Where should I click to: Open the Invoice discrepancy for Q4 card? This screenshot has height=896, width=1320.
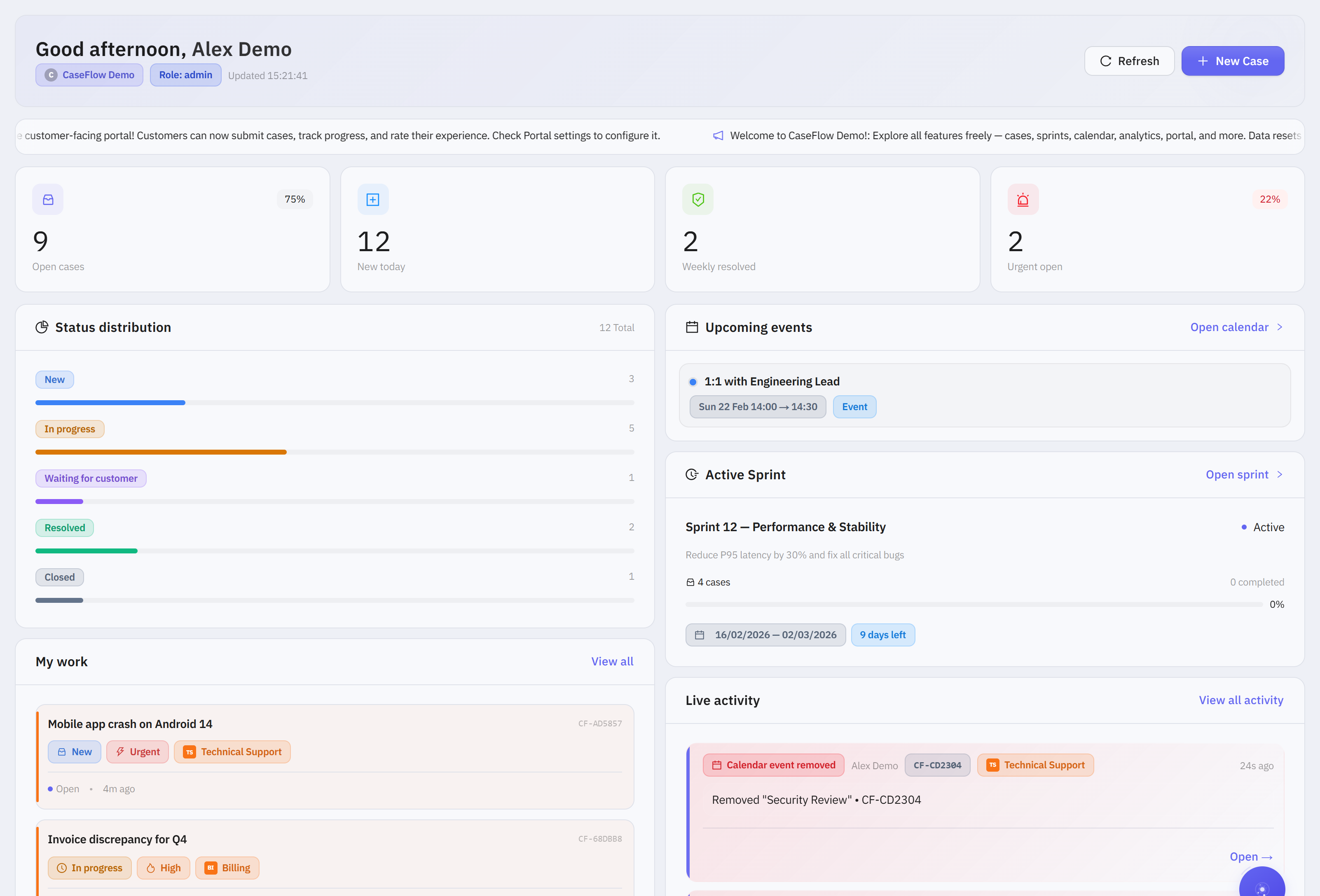335,857
